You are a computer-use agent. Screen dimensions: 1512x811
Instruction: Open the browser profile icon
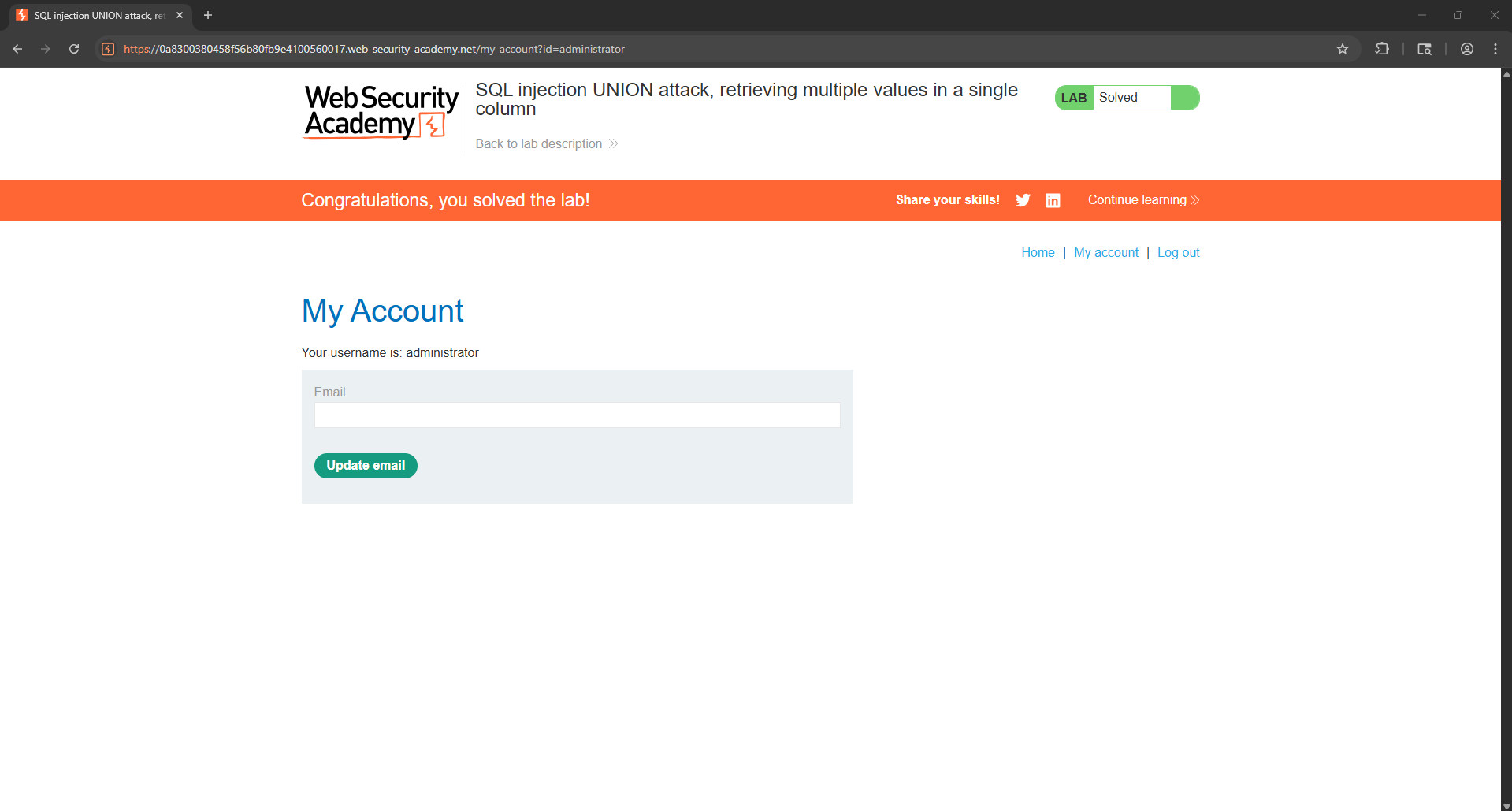1467,49
